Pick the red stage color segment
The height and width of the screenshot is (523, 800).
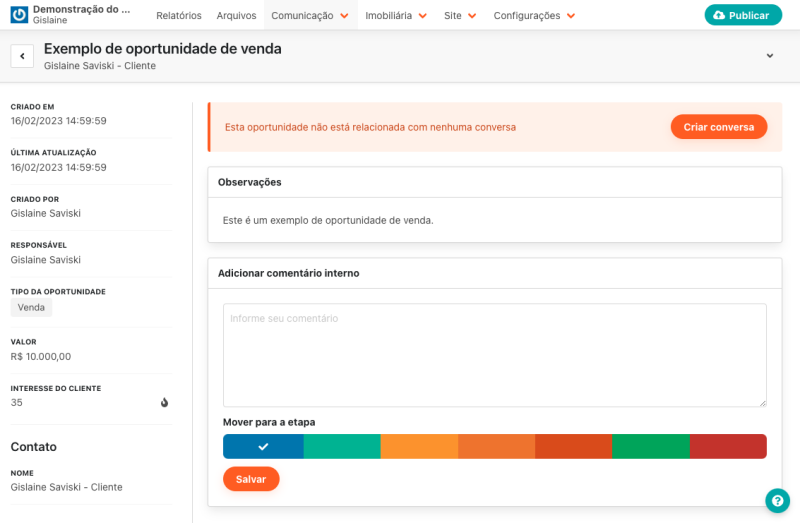[x=728, y=446]
